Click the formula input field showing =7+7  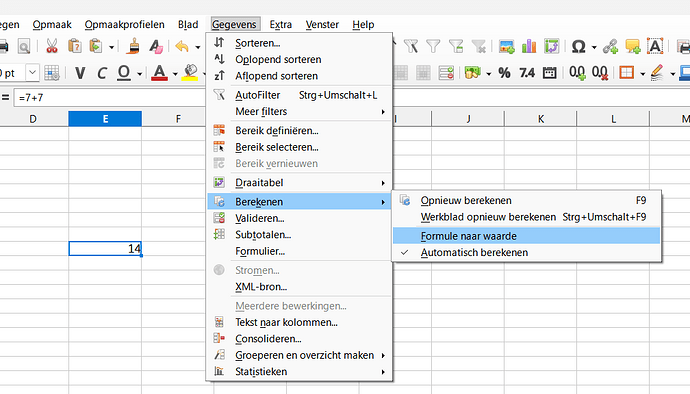coord(110,97)
